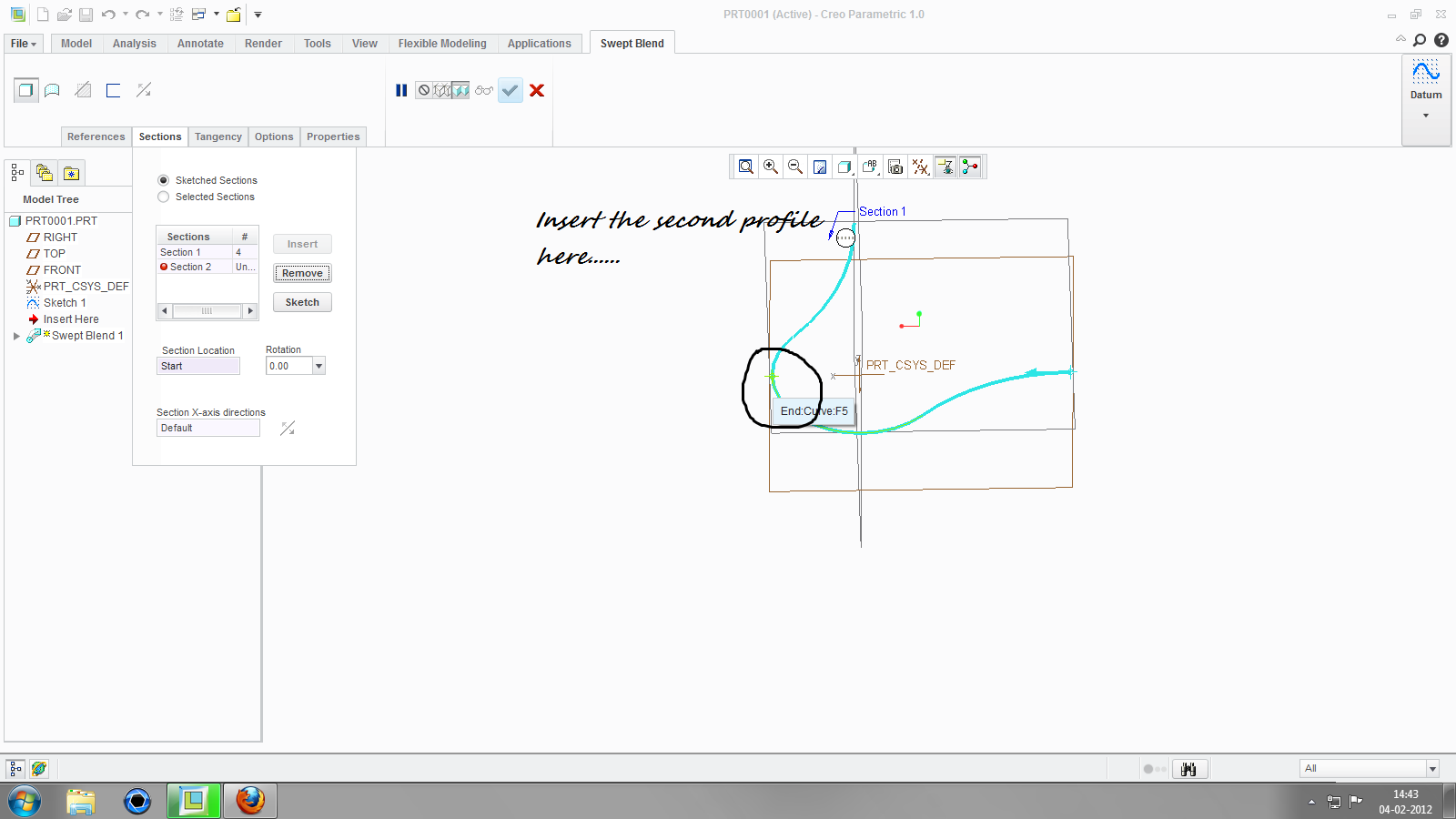Screen dimensions: 1456x819
Task: Click the flip direction icon in dashboard
Action: (x=144, y=90)
